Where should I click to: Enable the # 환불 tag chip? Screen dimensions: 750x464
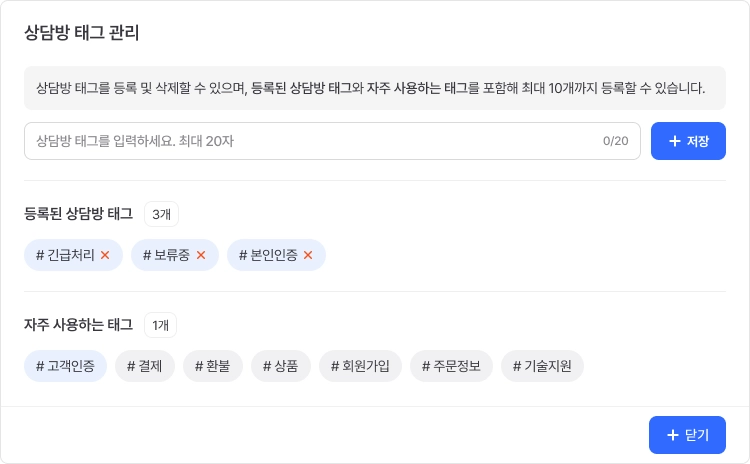point(213,366)
